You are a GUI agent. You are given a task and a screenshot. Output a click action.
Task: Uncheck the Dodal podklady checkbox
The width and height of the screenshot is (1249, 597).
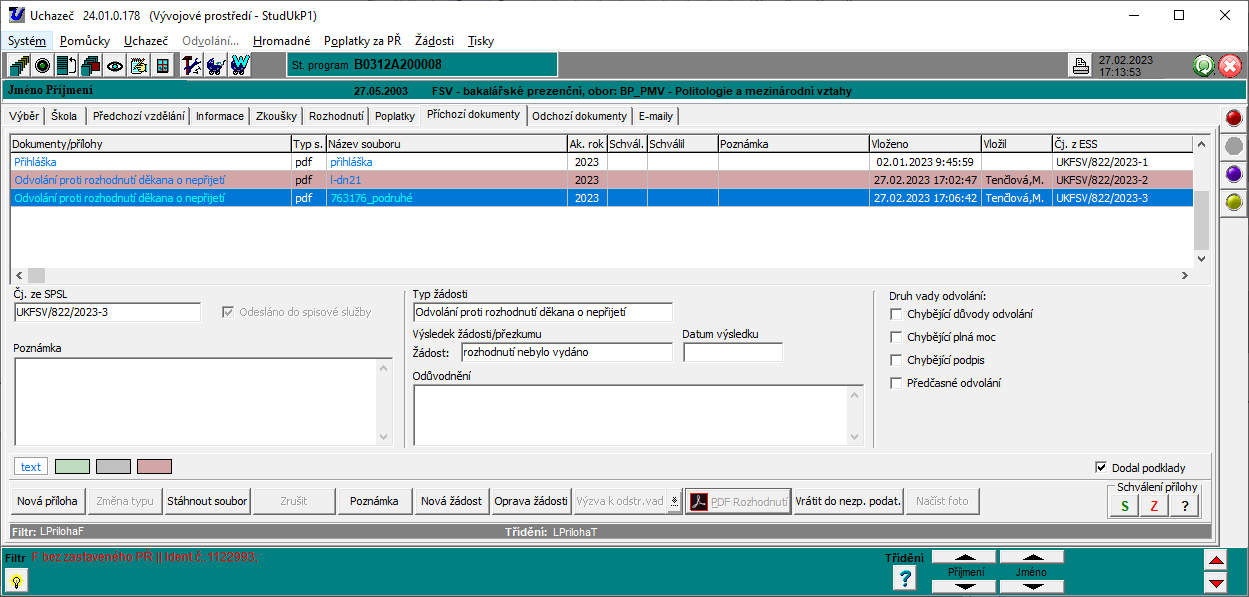pyautogui.click(x=1101, y=467)
